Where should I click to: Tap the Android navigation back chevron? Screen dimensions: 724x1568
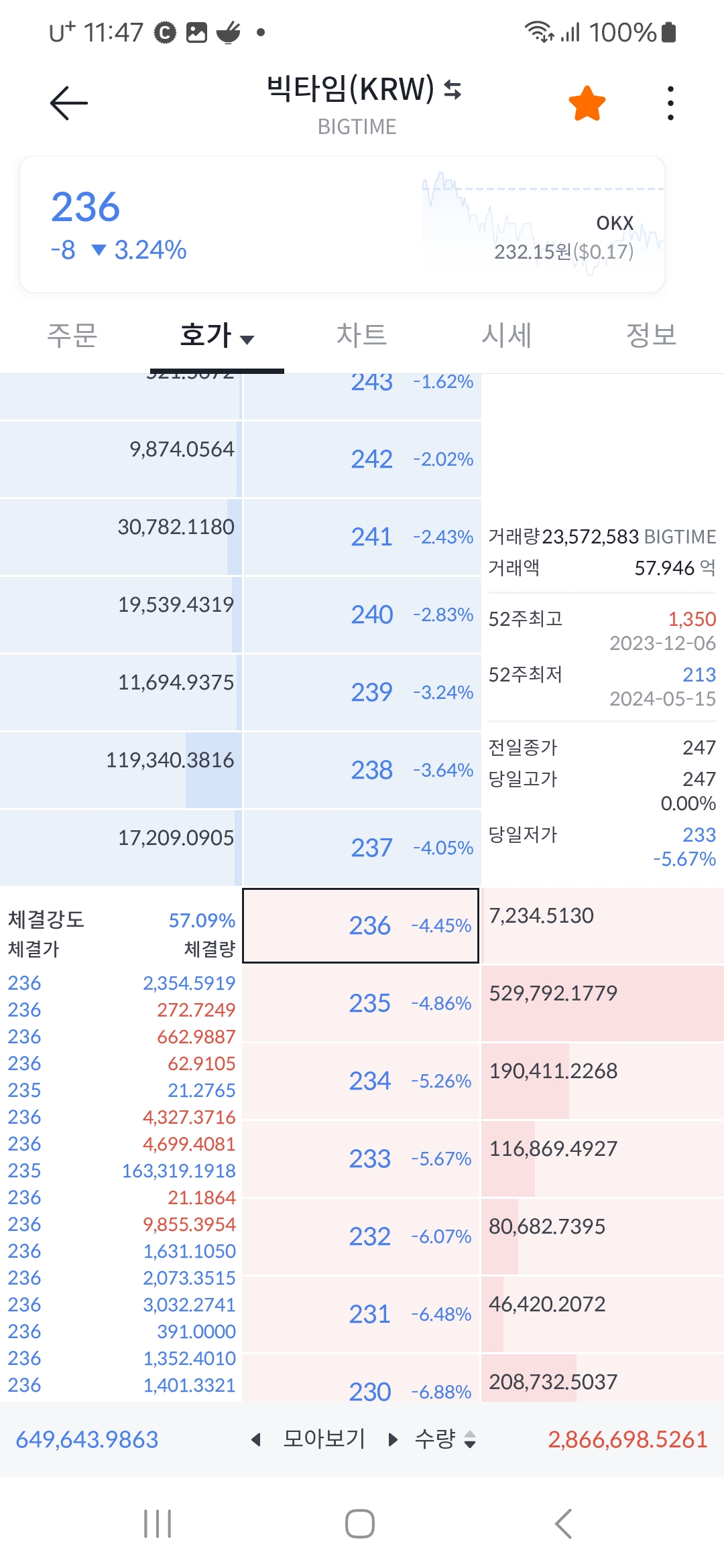coord(564,1524)
